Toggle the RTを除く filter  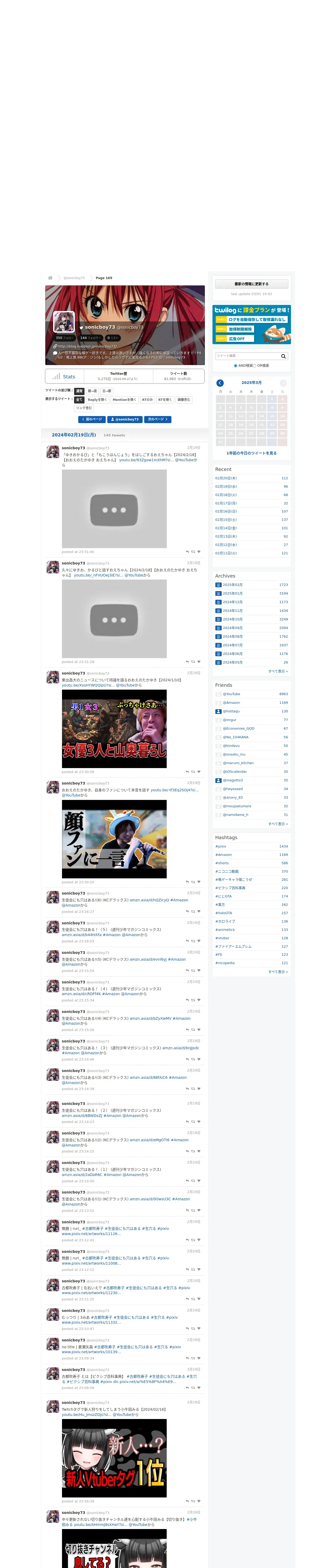point(165,400)
